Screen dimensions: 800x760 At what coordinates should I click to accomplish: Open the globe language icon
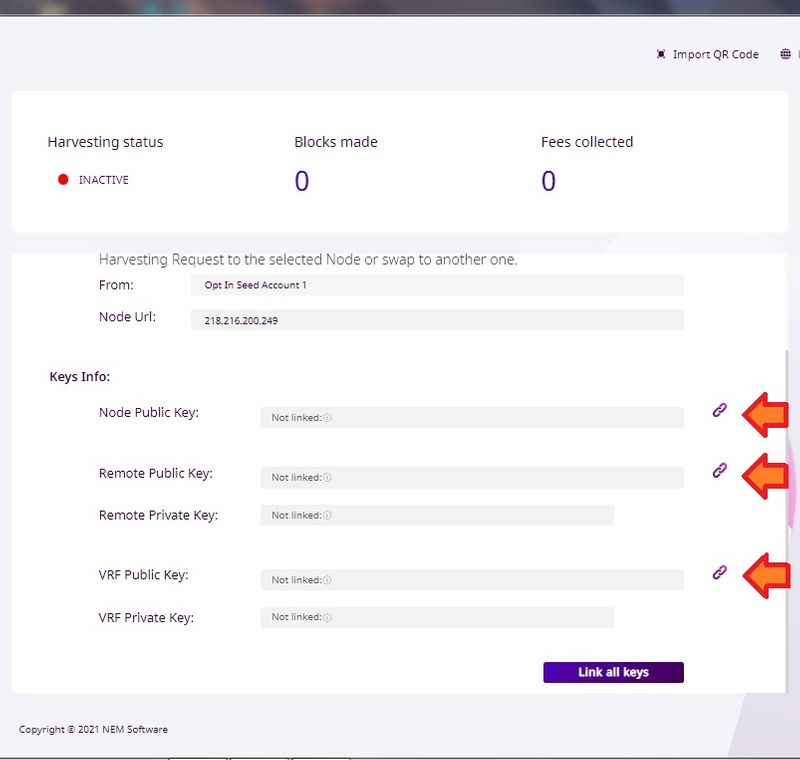click(x=786, y=54)
